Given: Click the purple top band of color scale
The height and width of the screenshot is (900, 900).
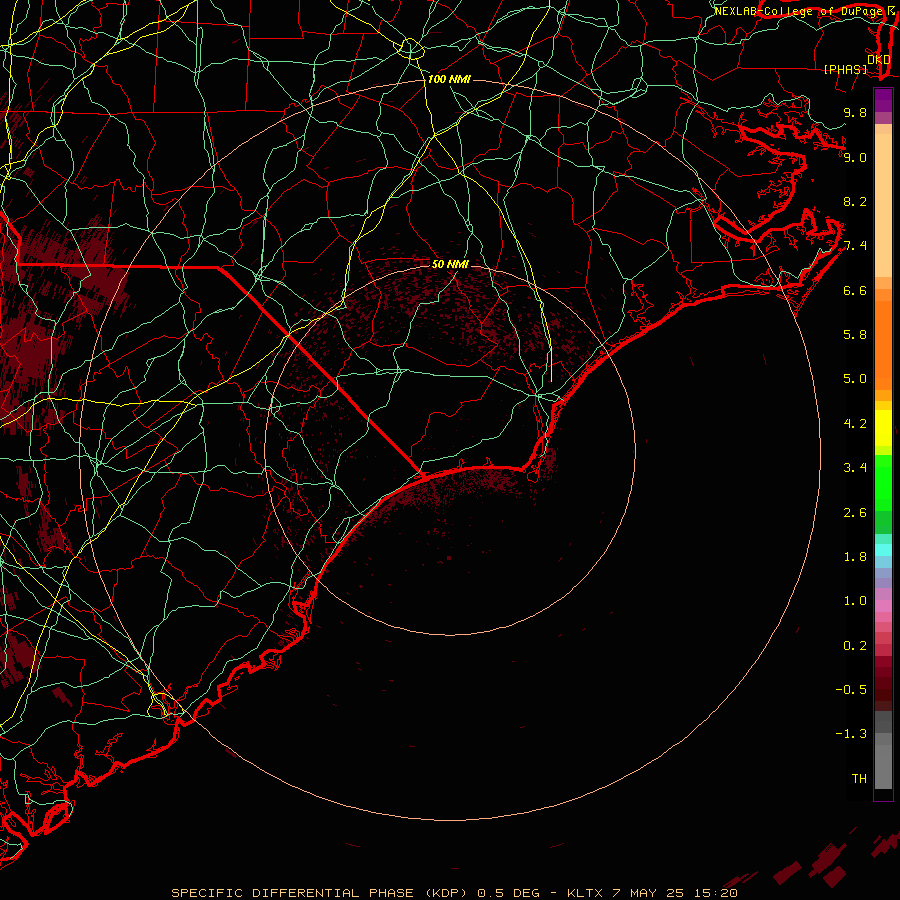Looking at the screenshot, I should [883, 101].
